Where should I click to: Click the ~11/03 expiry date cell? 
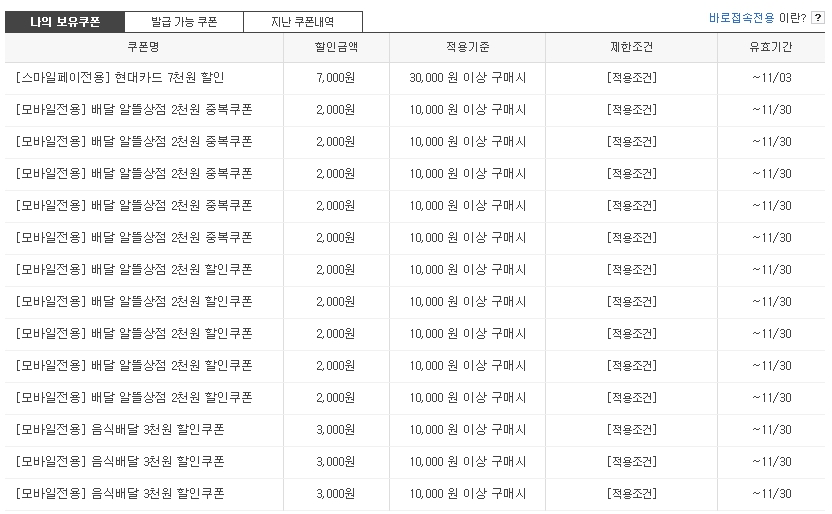click(x=771, y=78)
